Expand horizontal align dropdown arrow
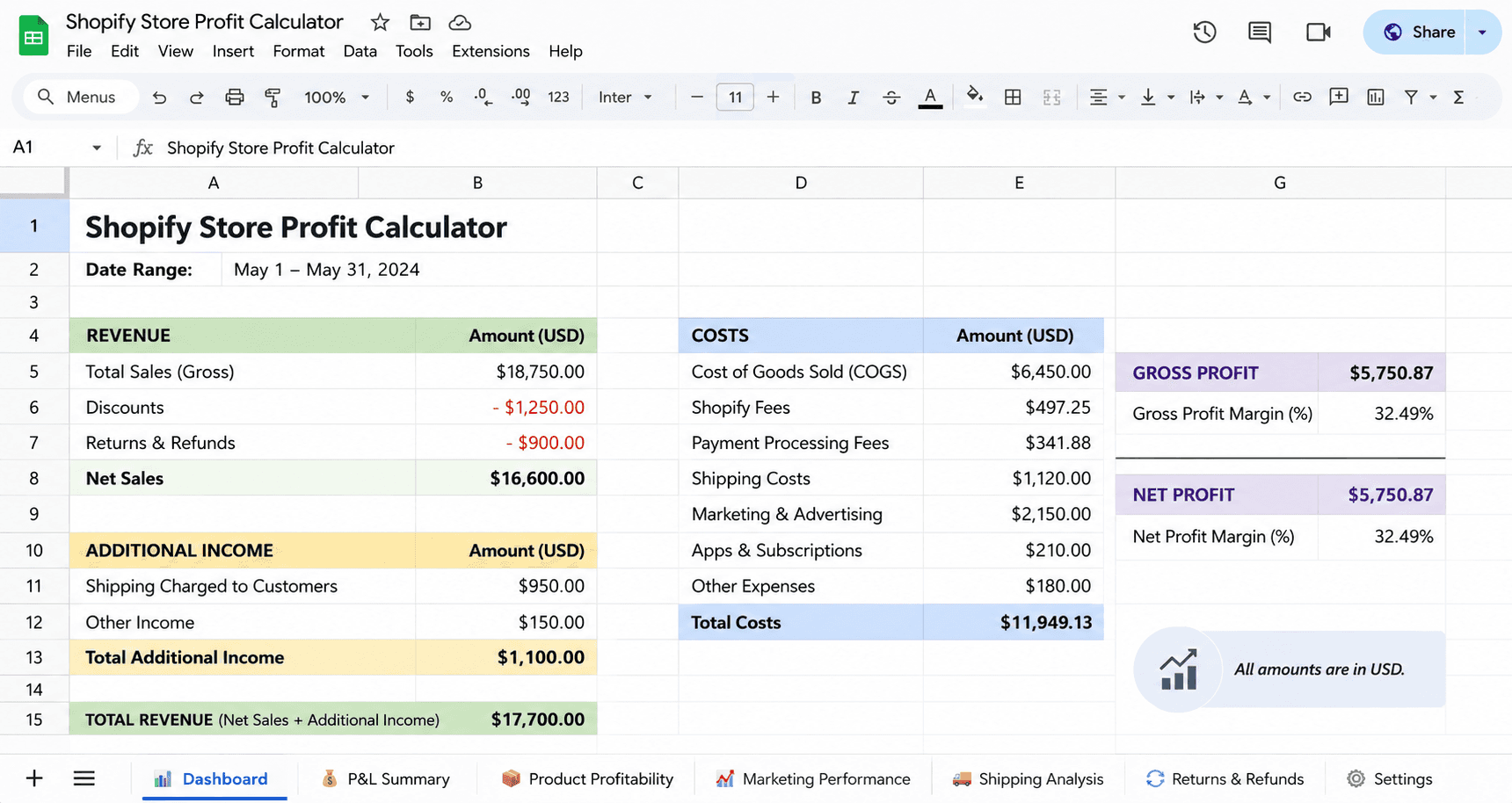Screen dimensions: 1512x803 1122,98
